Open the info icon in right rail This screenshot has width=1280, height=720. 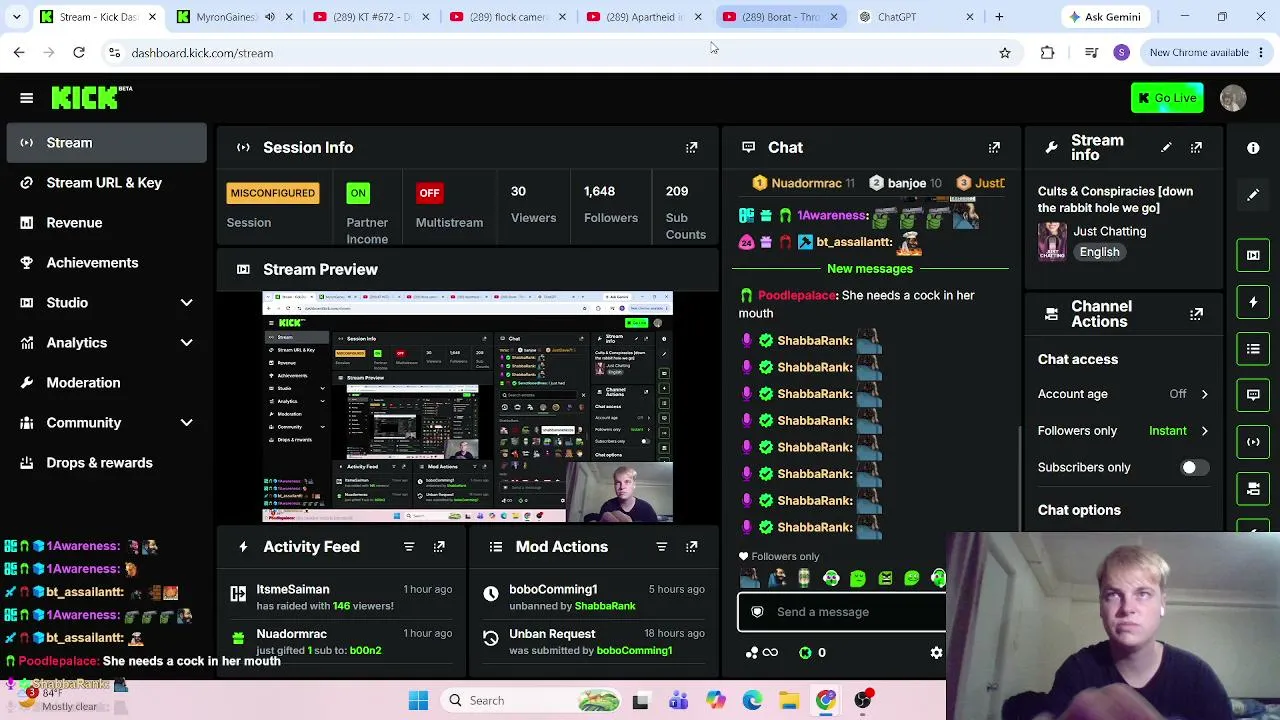pyautogui.click(x=1253, y=148)
